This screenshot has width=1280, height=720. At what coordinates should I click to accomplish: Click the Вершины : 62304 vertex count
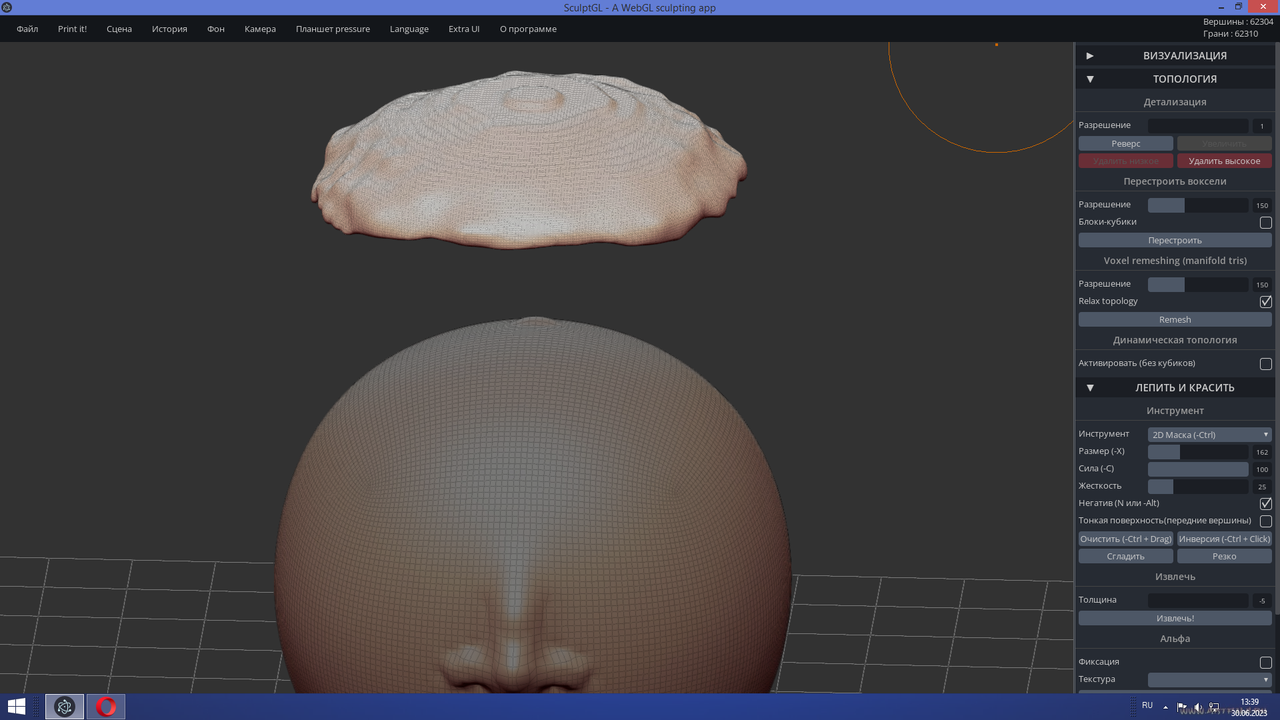(1237, 21)
